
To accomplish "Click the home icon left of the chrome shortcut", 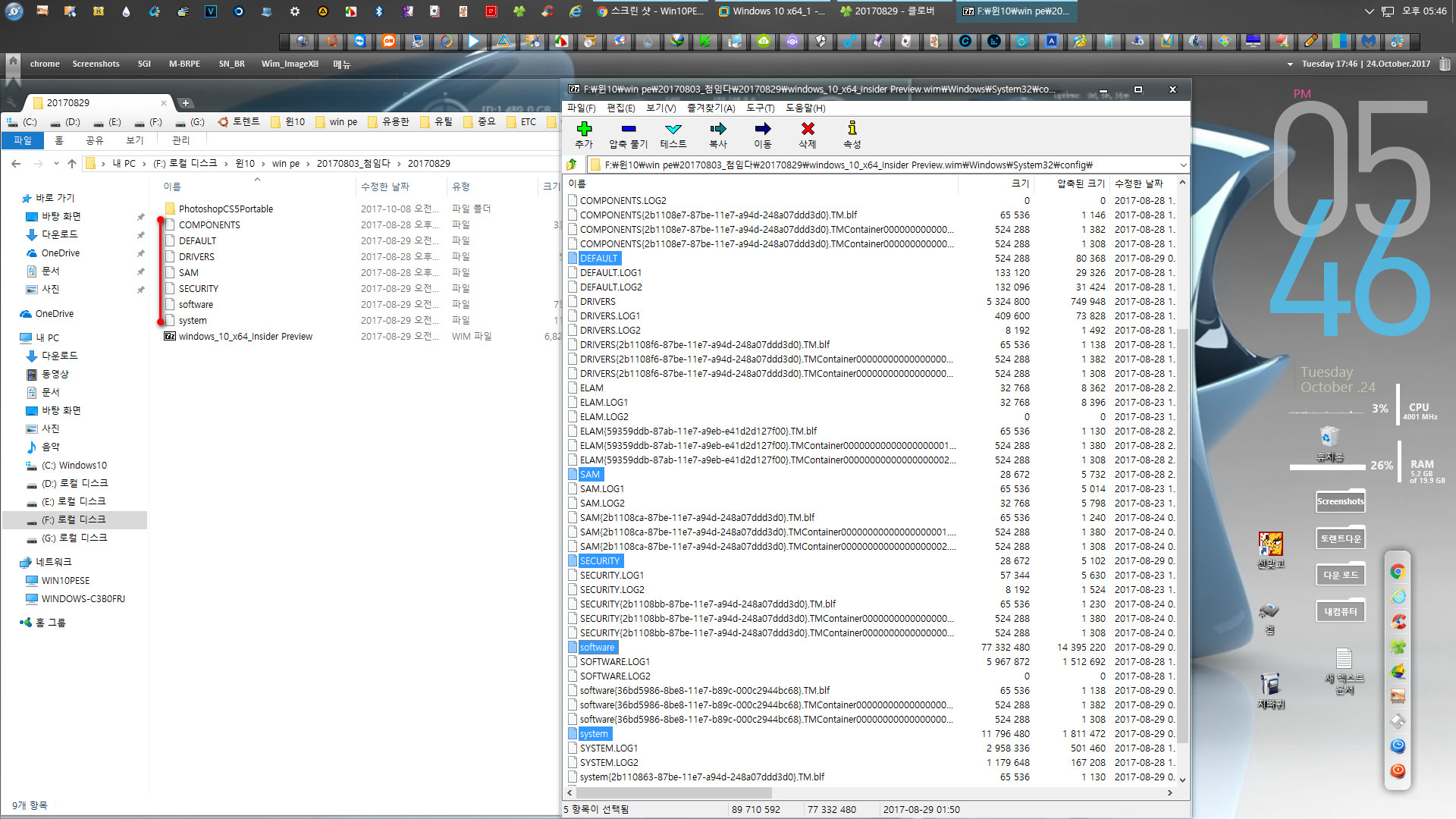I will (x=13, y=61).
